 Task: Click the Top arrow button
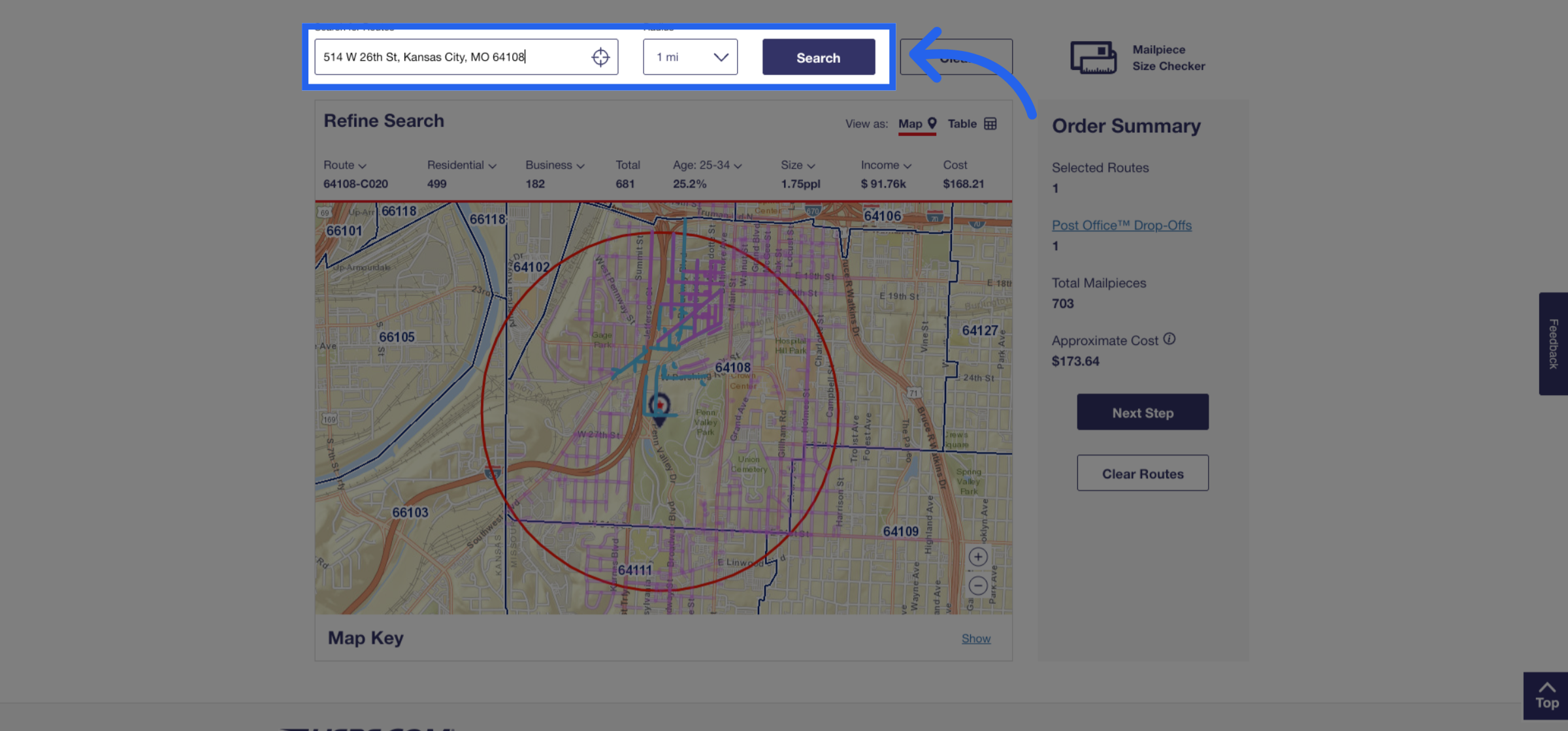pos(1546,696)
